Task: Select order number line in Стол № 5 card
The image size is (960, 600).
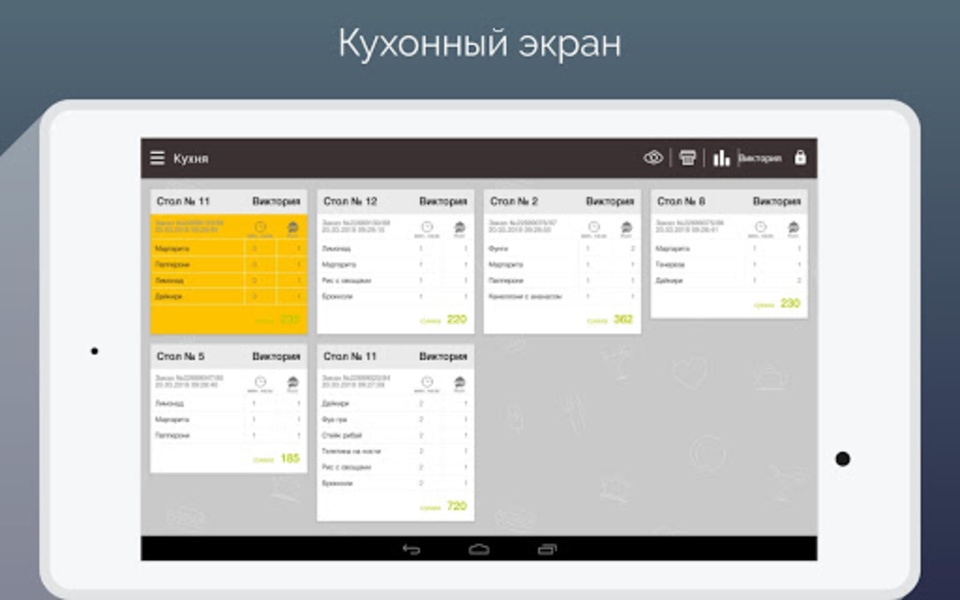Action: pyautogui.click(x=189, y=378)
